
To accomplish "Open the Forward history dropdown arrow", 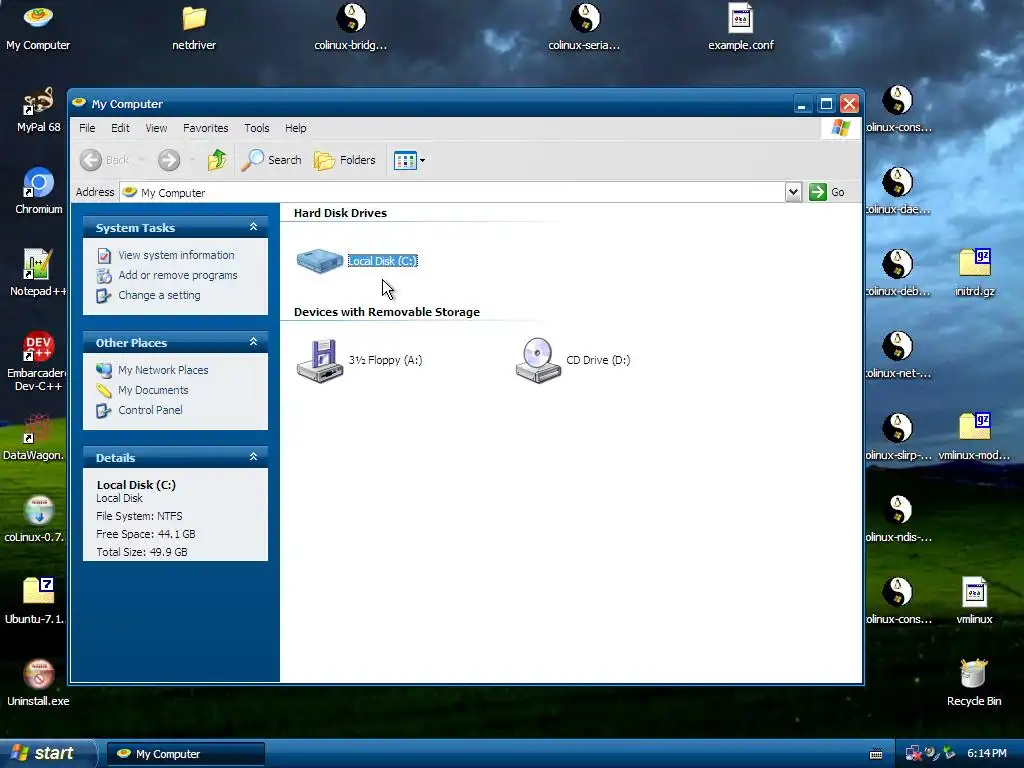I will coord(192,160).
